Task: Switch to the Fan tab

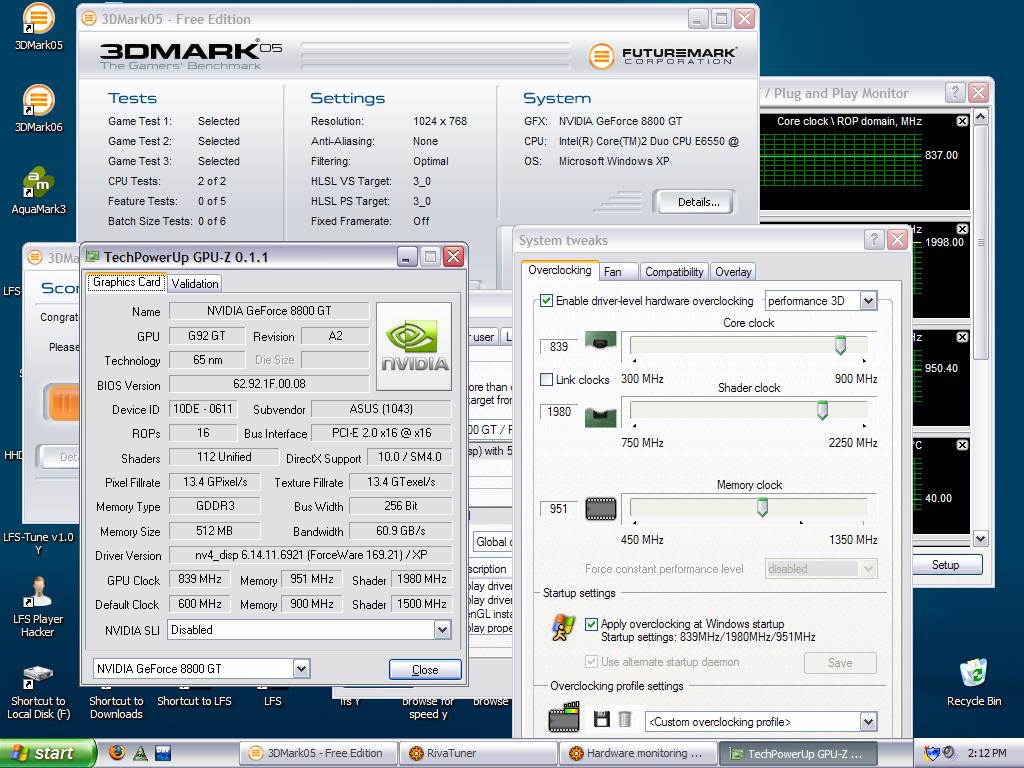Action: click(x=613, y=272)
